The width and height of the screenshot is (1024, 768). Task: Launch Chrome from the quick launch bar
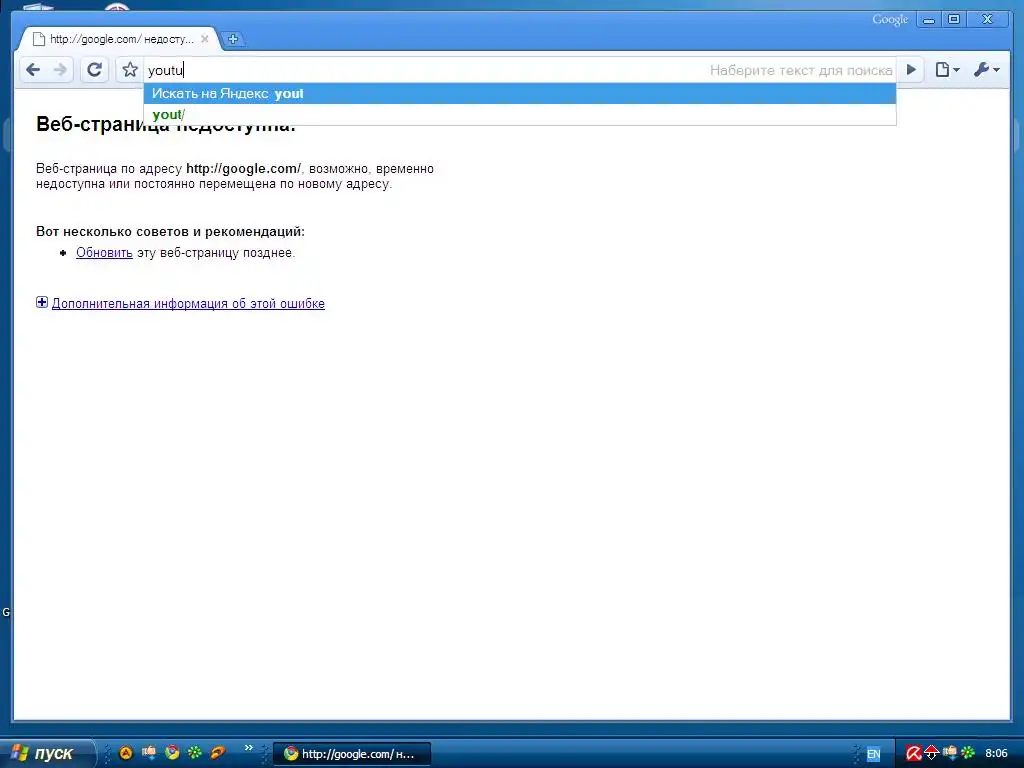(172, 753)
